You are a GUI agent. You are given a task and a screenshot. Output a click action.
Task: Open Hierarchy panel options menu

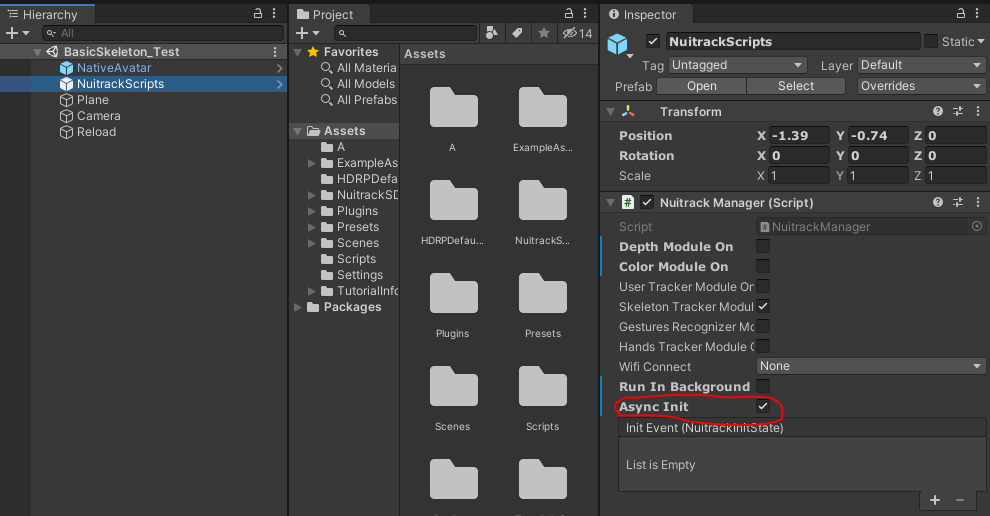(274, 13)
